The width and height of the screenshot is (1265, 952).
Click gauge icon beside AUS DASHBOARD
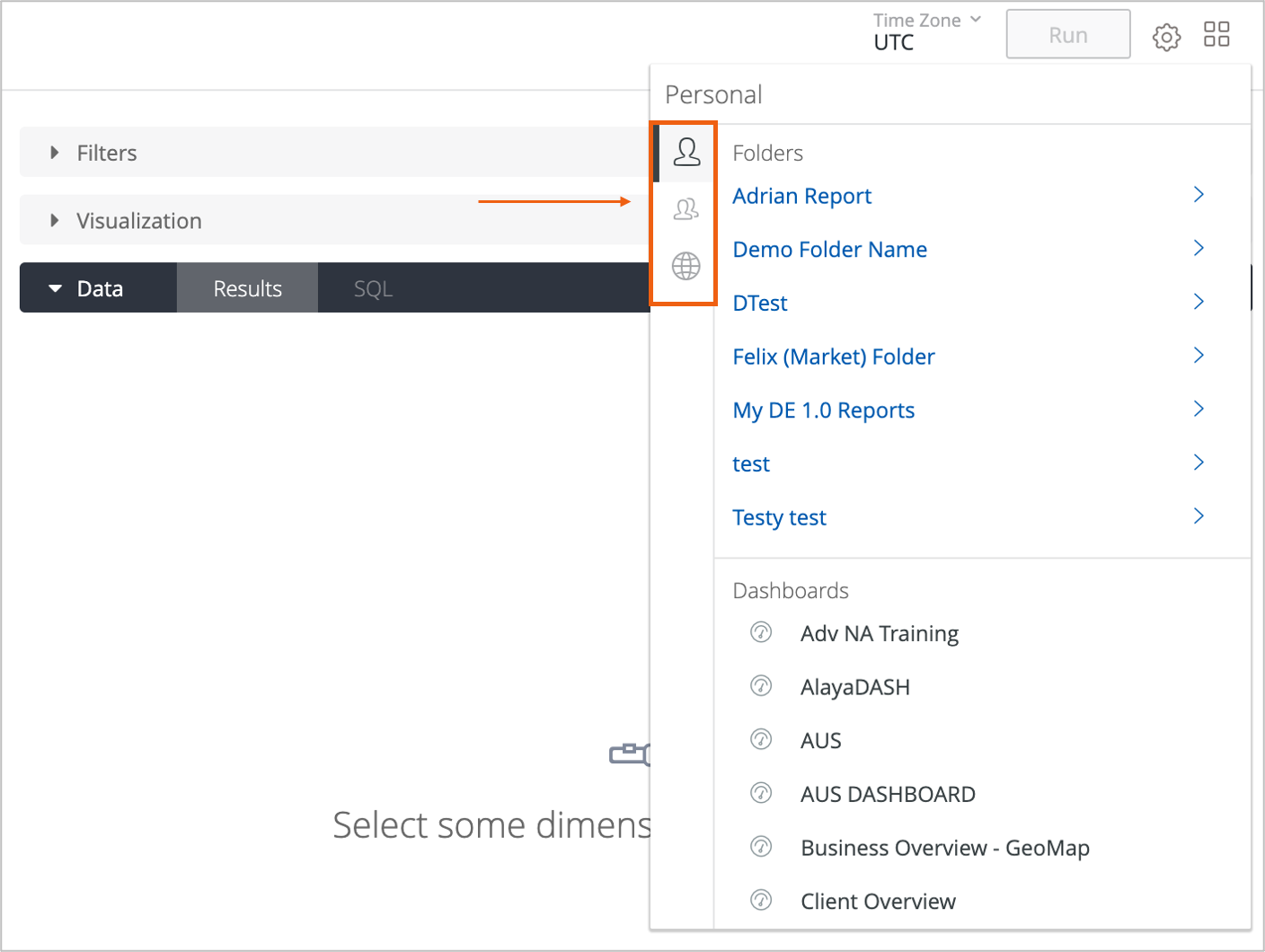coord(761,794)
